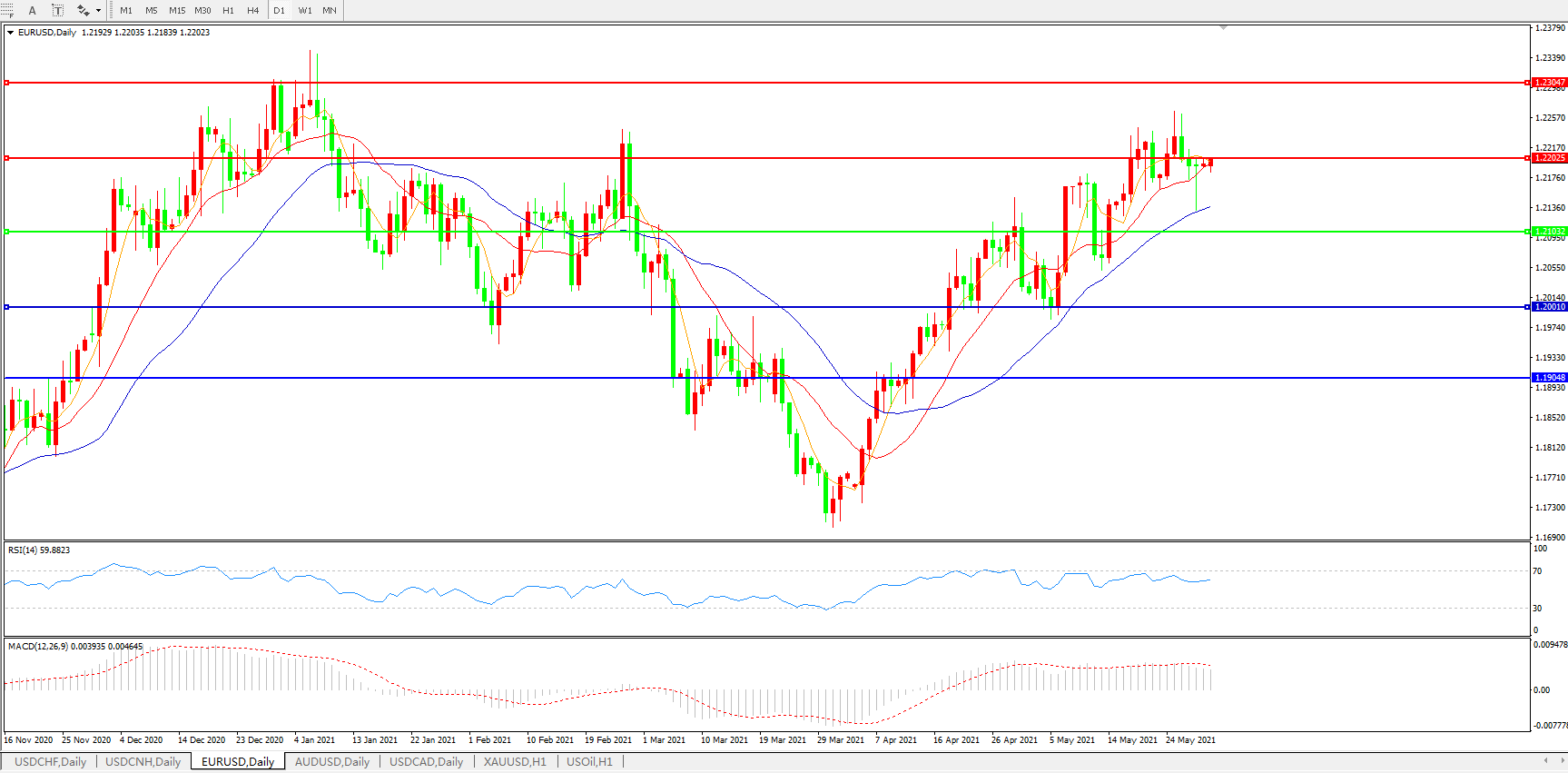Click the arrows objects tool icon
1568x773 pixels.
click(x=83, y=11)
